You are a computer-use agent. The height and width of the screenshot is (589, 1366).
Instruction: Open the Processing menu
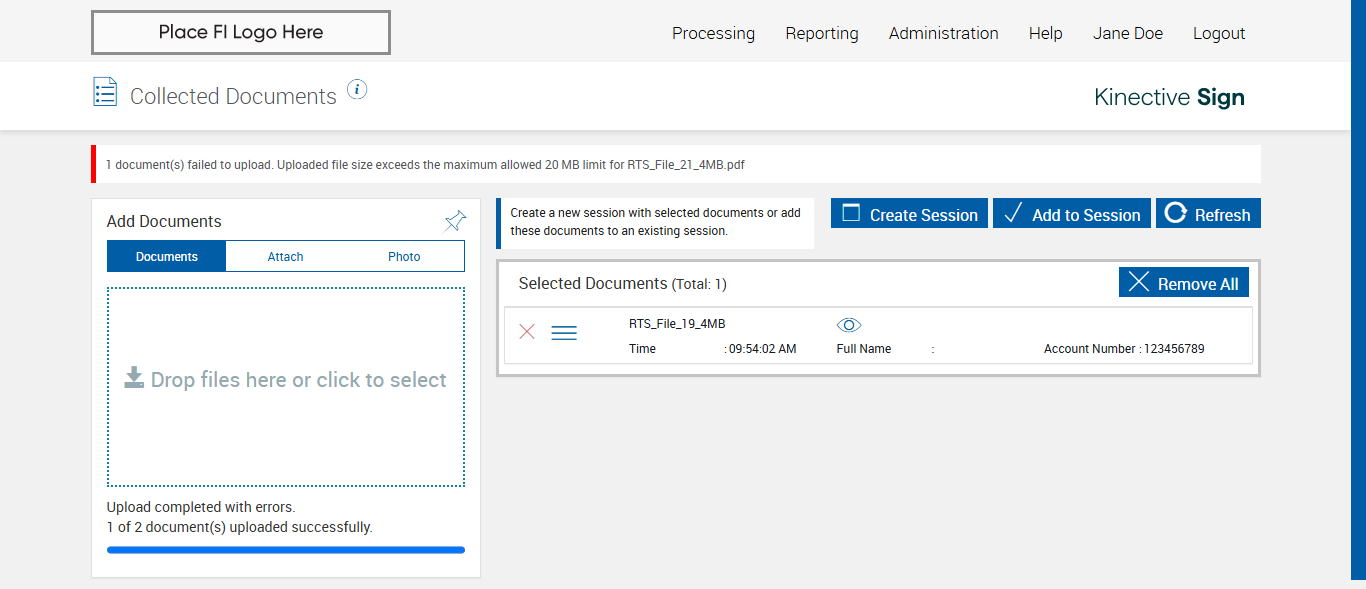713,33
